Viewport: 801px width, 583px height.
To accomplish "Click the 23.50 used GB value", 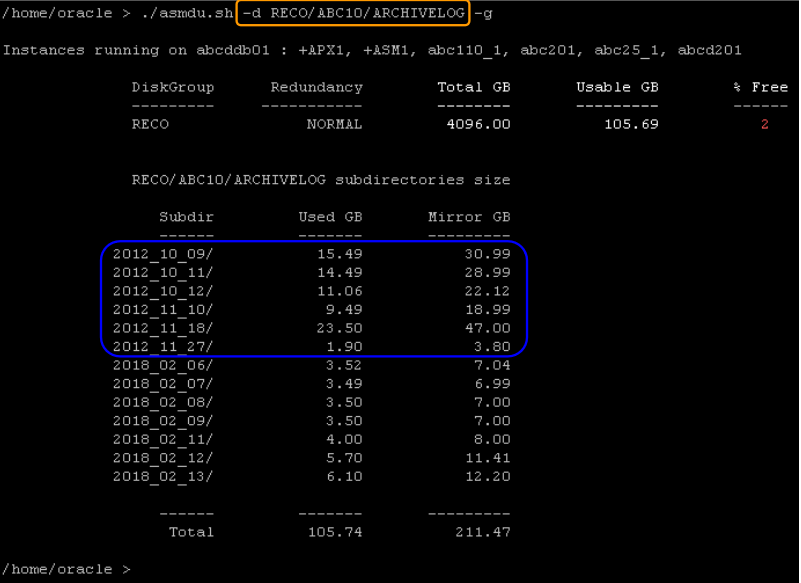I will click(340, 328).
